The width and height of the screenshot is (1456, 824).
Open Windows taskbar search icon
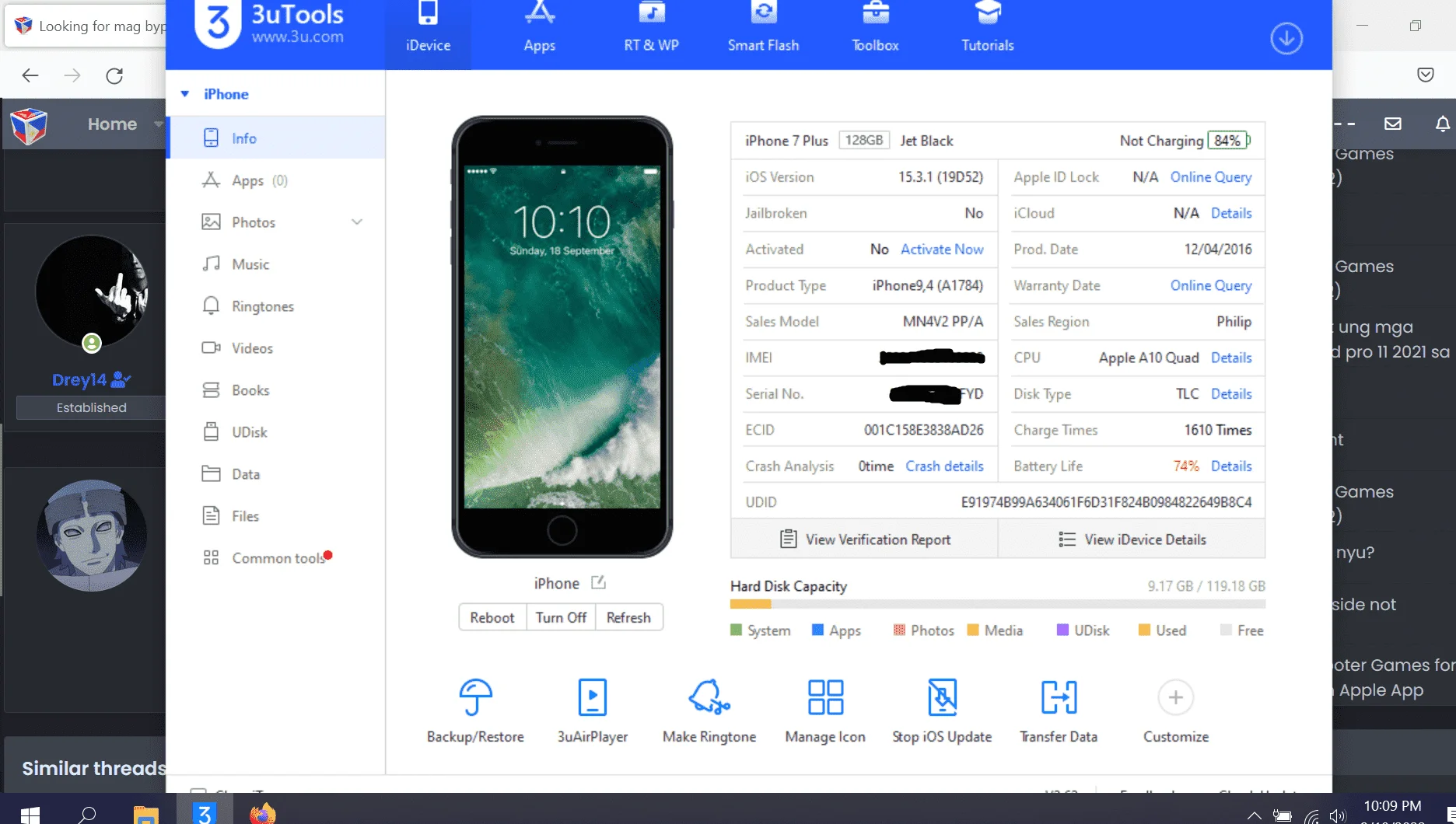pyautogui.click(x=87, y=814)
